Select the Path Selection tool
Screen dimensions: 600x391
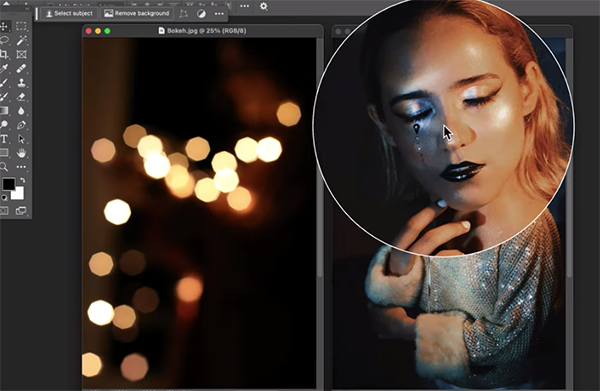pyautogui.click(x=21, y=139)
